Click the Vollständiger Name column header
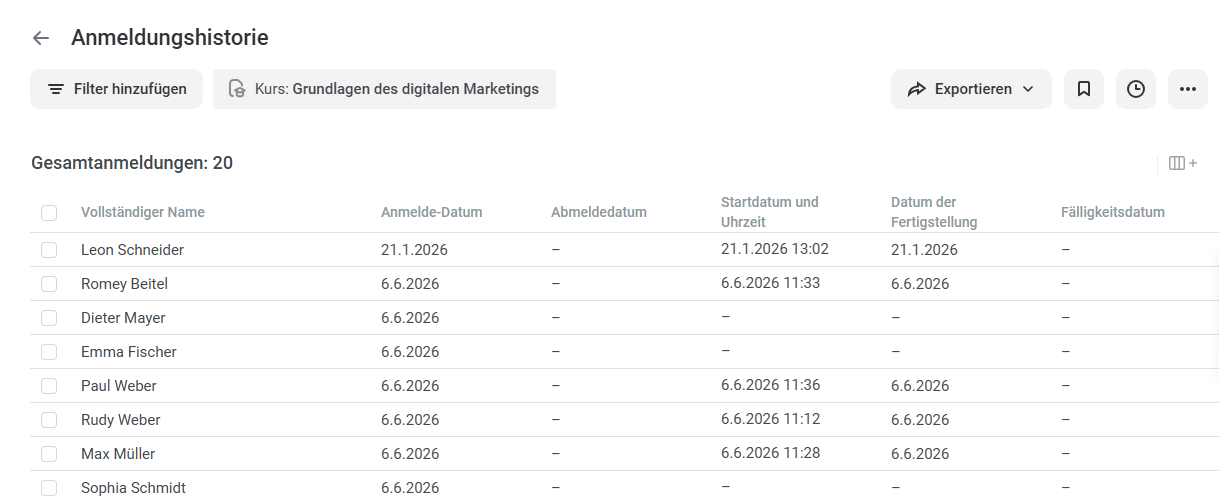This screenshot has width=1219, height=503. (143, 212)
